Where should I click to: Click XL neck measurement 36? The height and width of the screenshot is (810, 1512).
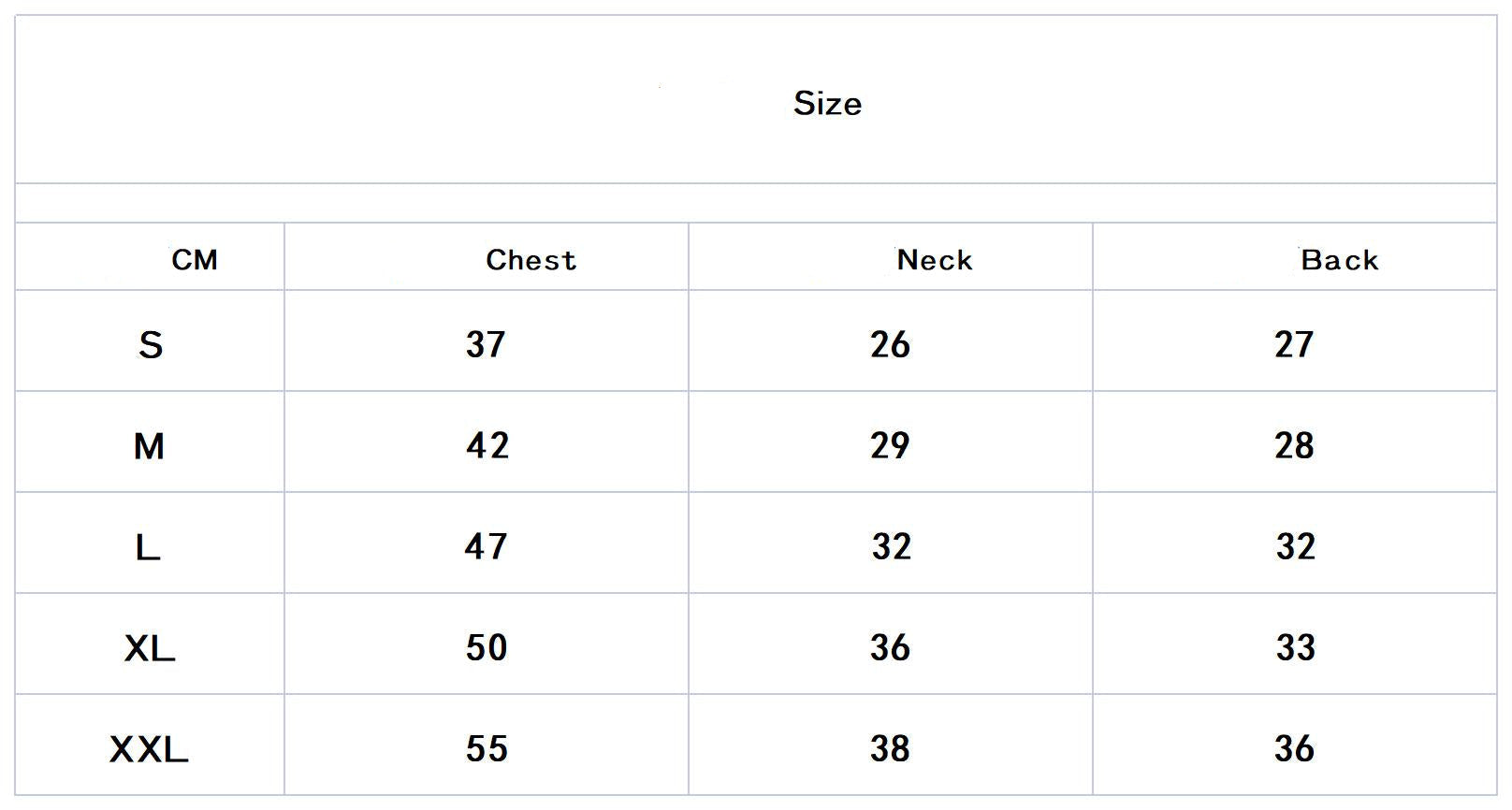tap(890, 647)
